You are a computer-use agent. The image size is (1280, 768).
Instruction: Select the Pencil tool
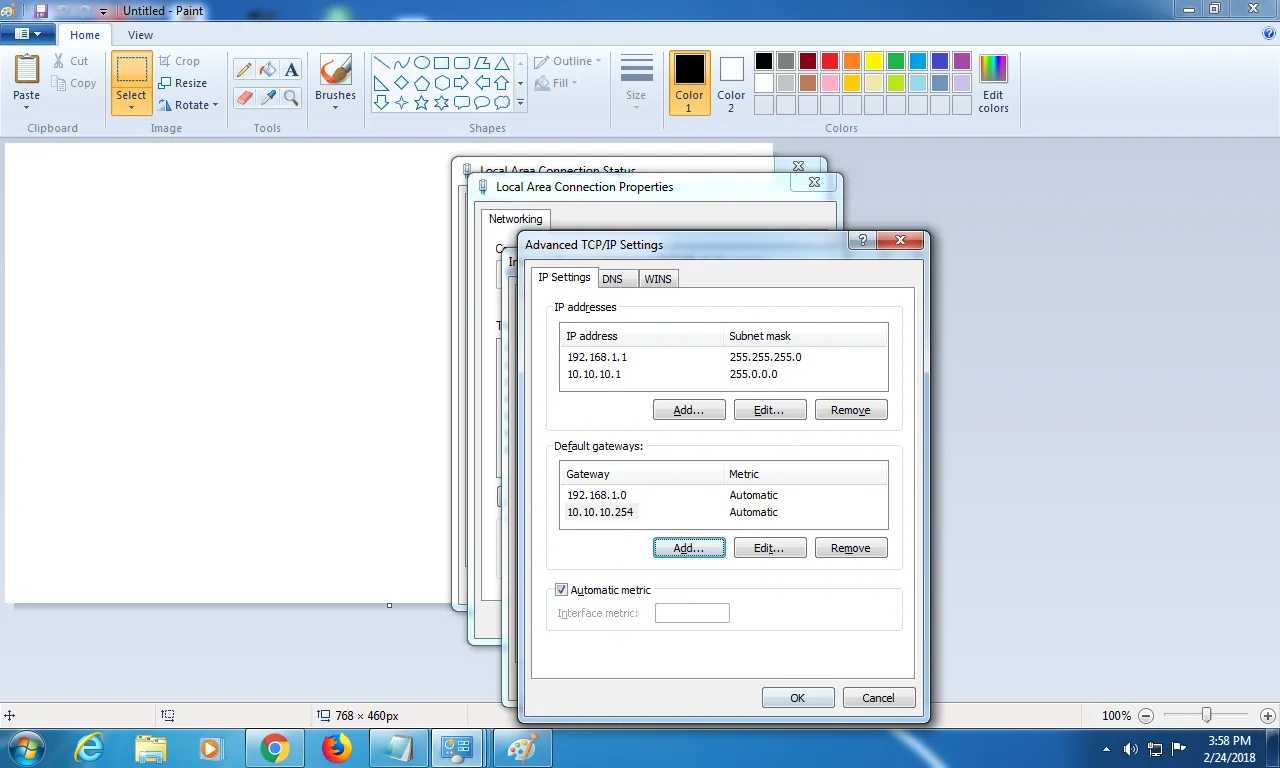(243, 70)
